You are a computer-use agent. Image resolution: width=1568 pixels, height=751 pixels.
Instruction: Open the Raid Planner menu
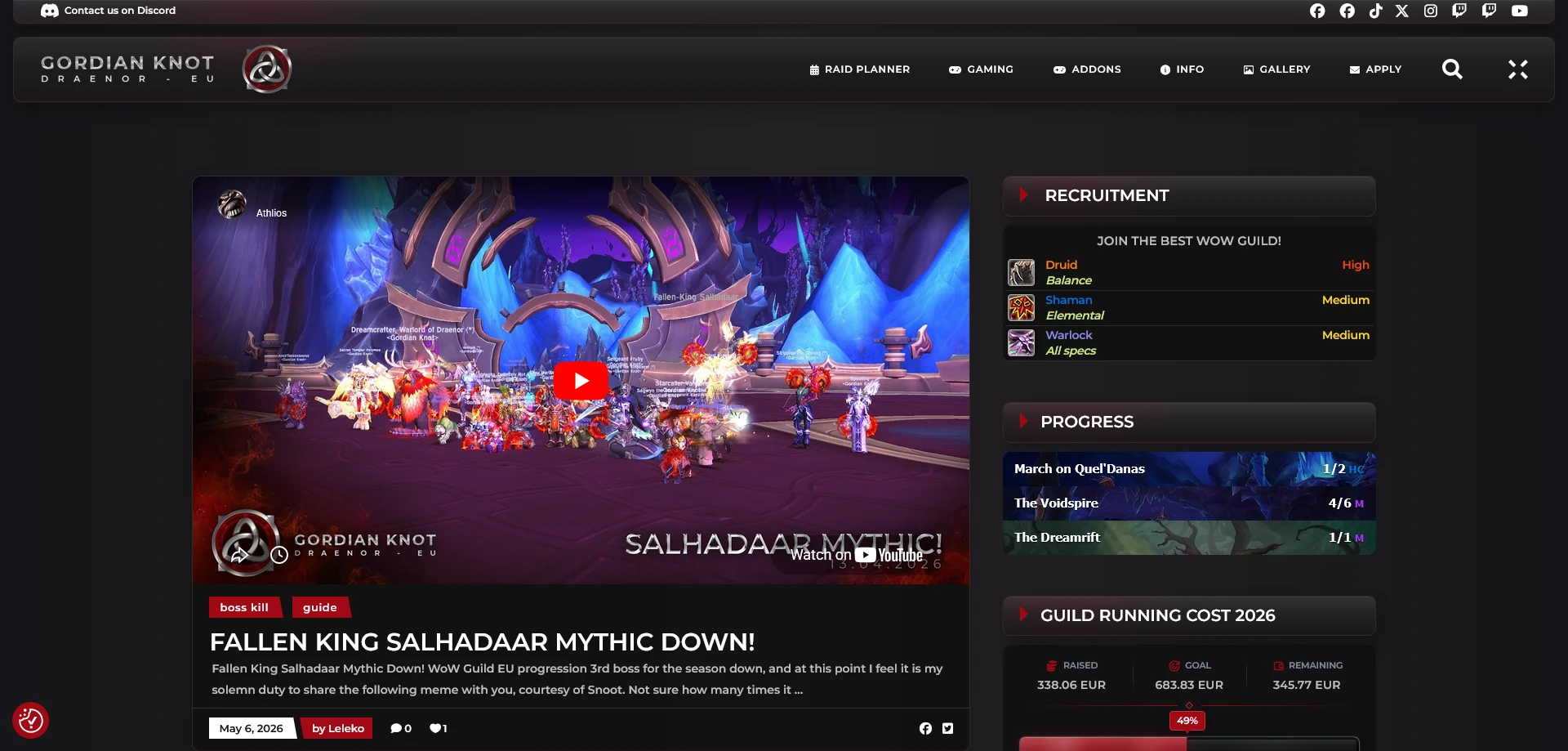click(859, 69)
